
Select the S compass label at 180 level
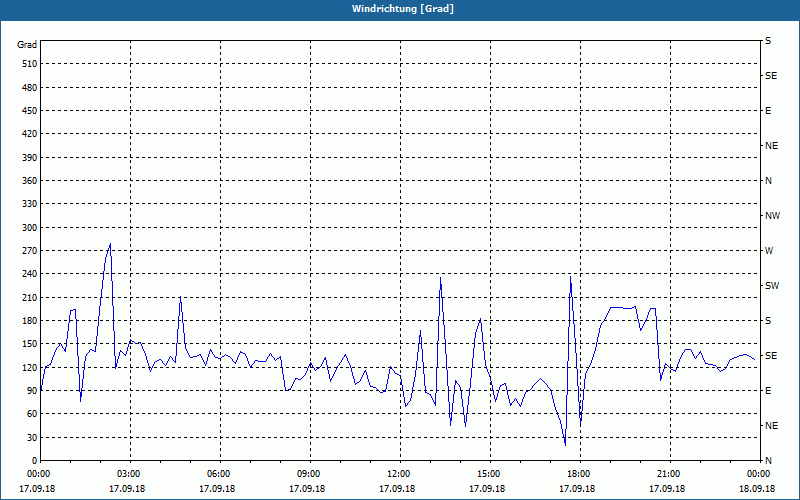tap(768, 320)
